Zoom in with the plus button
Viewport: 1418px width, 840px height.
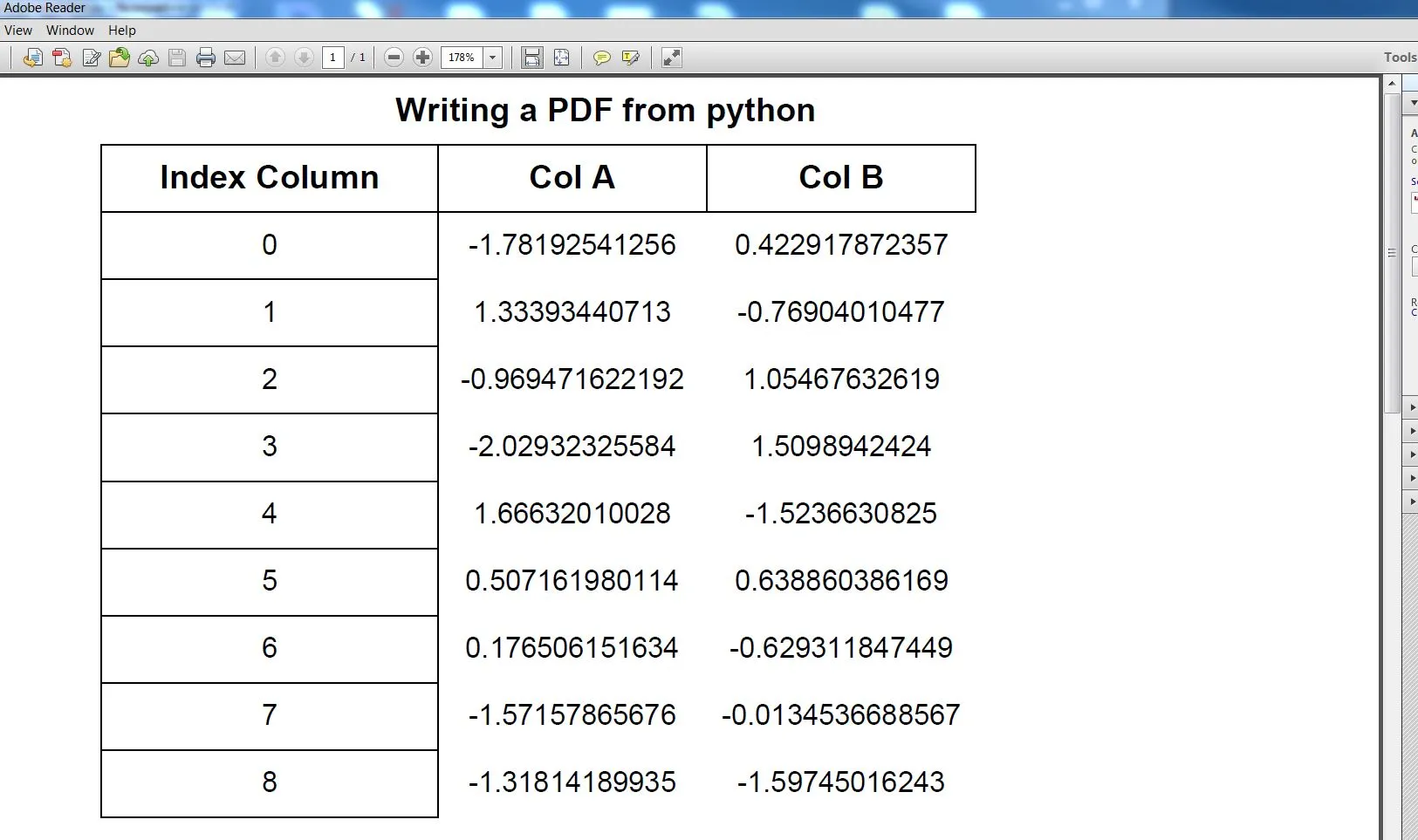click(423, 58)
